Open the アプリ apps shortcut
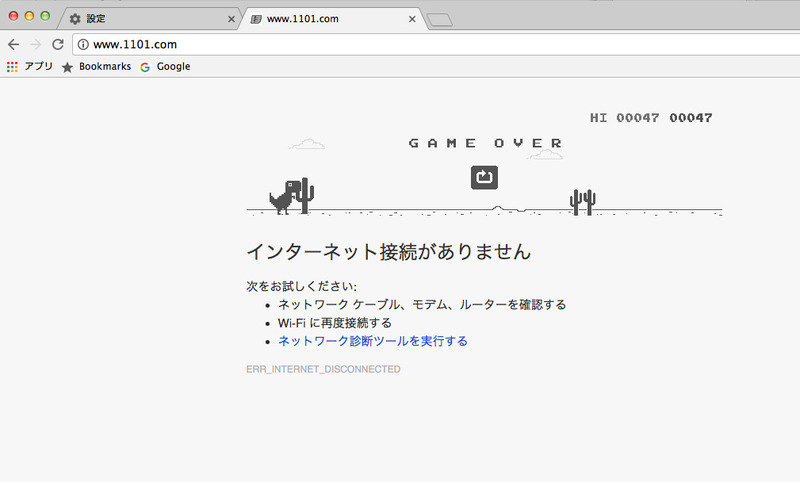The image size is (800, 482). pos(30,67)
